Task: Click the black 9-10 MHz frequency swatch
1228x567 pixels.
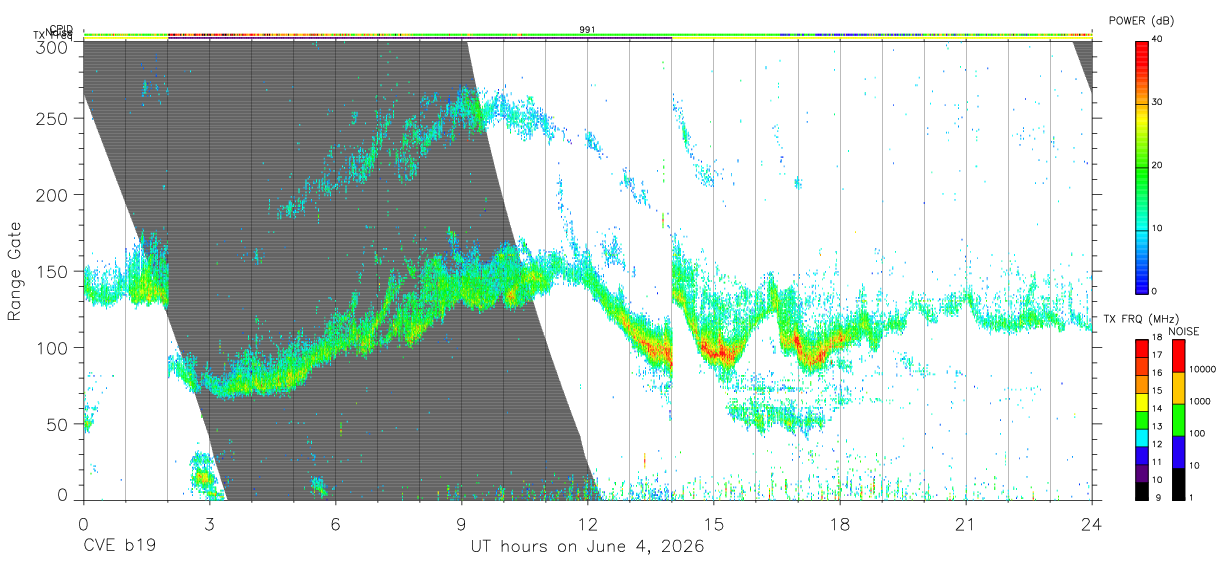Action: click(1141, 489)
